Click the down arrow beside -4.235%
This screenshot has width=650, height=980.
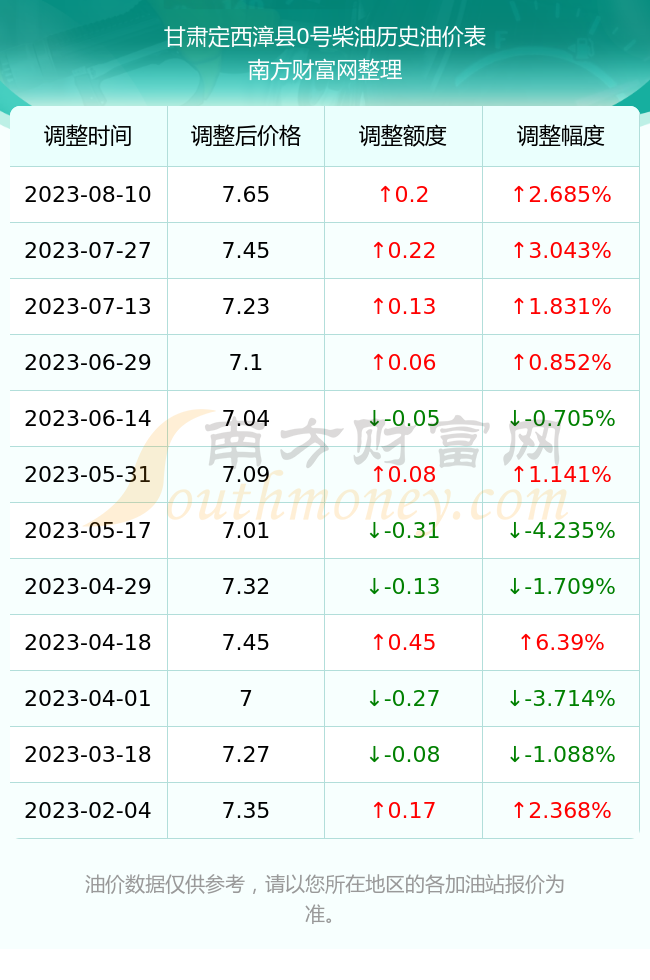(515, 531)
